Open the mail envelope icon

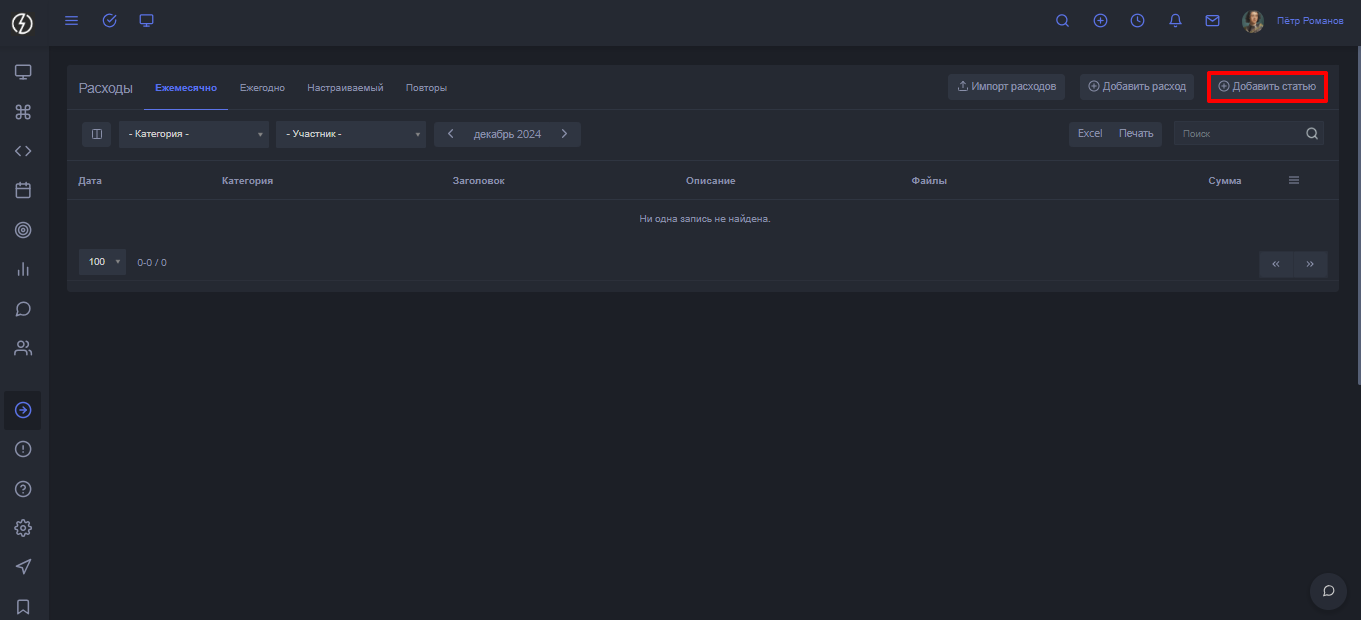1212,20
